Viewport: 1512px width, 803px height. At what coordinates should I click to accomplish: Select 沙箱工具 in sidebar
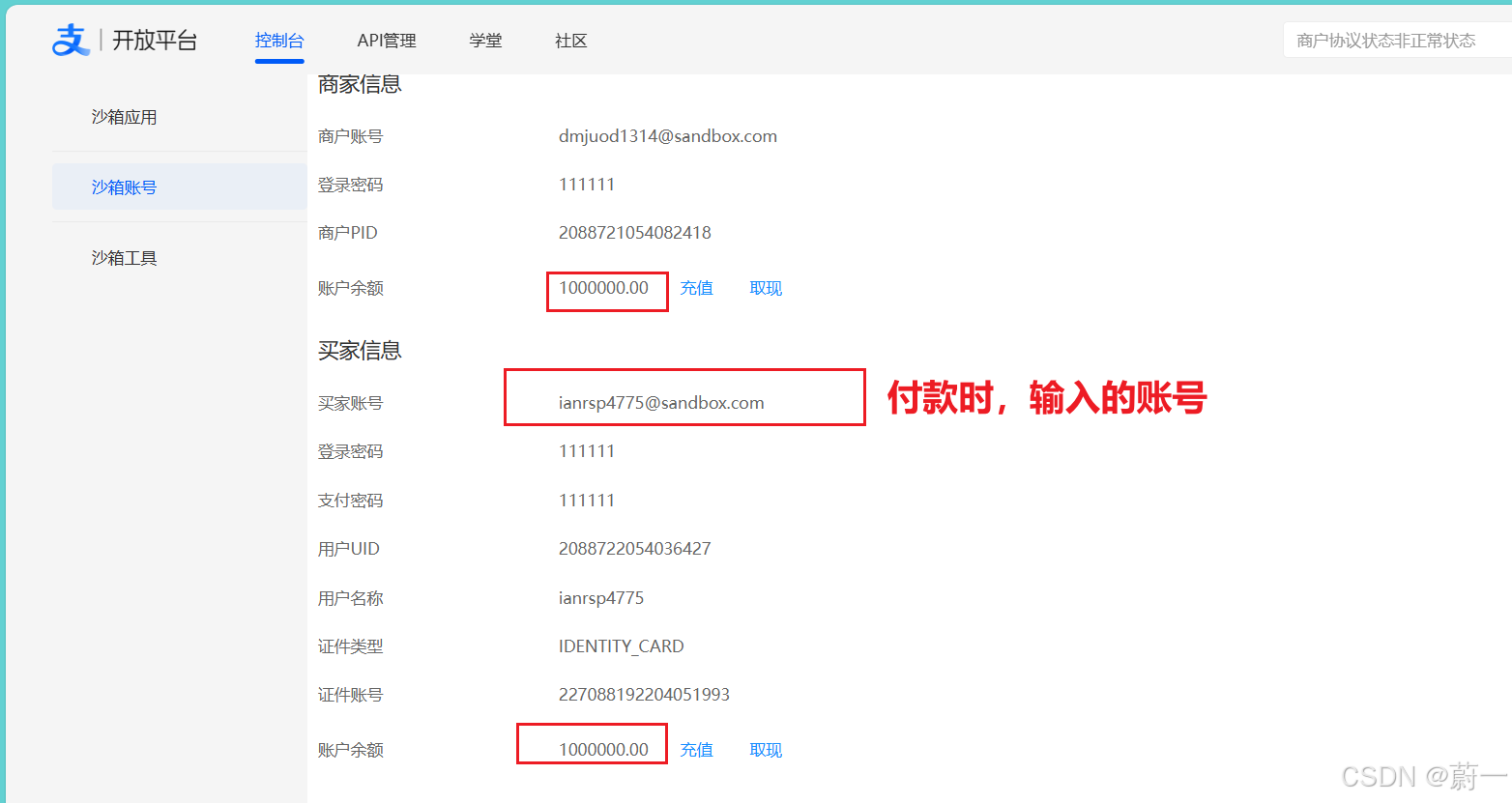(124, 258)
